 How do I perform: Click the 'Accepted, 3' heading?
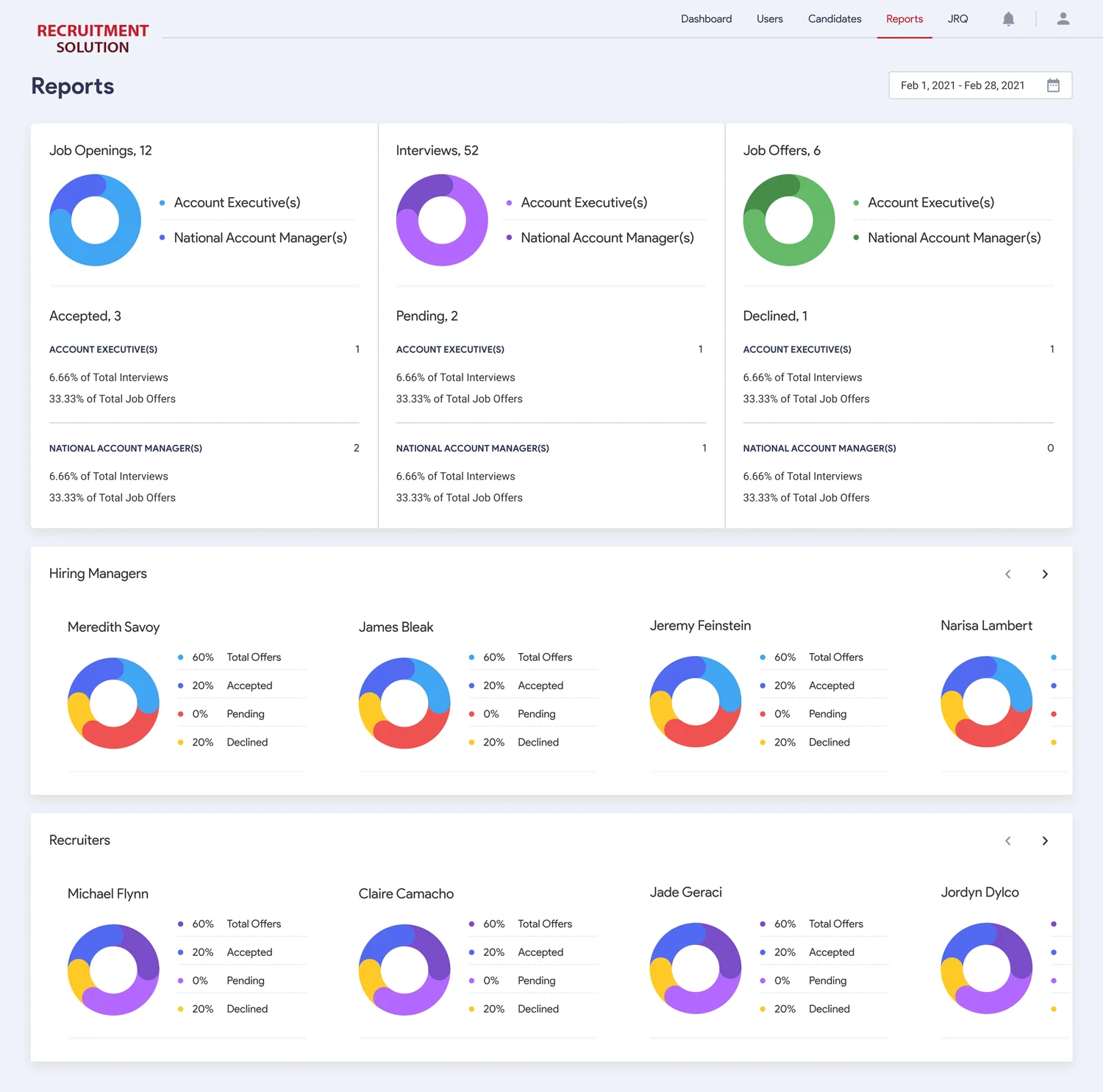coord(85,316)
